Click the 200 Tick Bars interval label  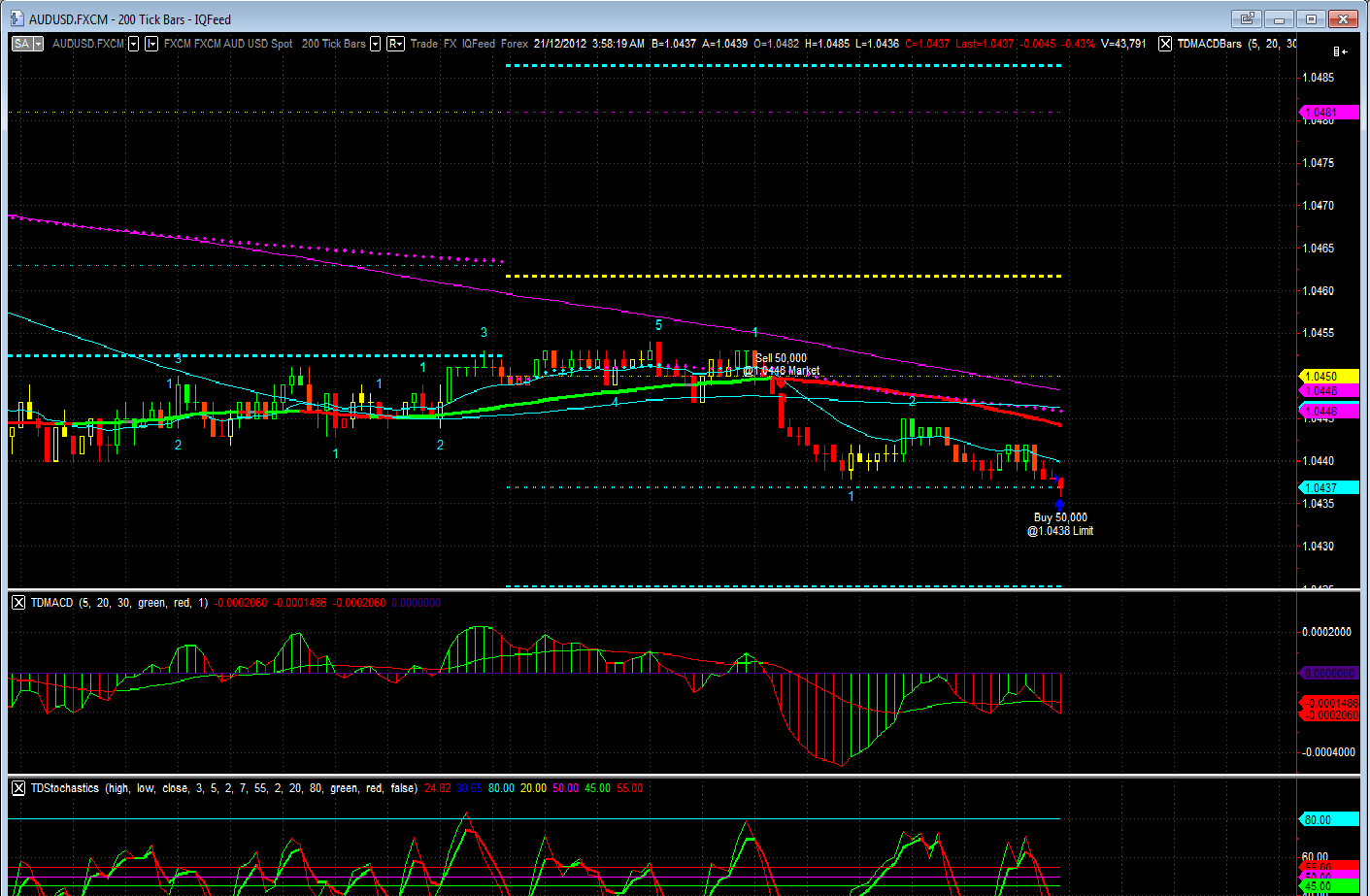334,44
